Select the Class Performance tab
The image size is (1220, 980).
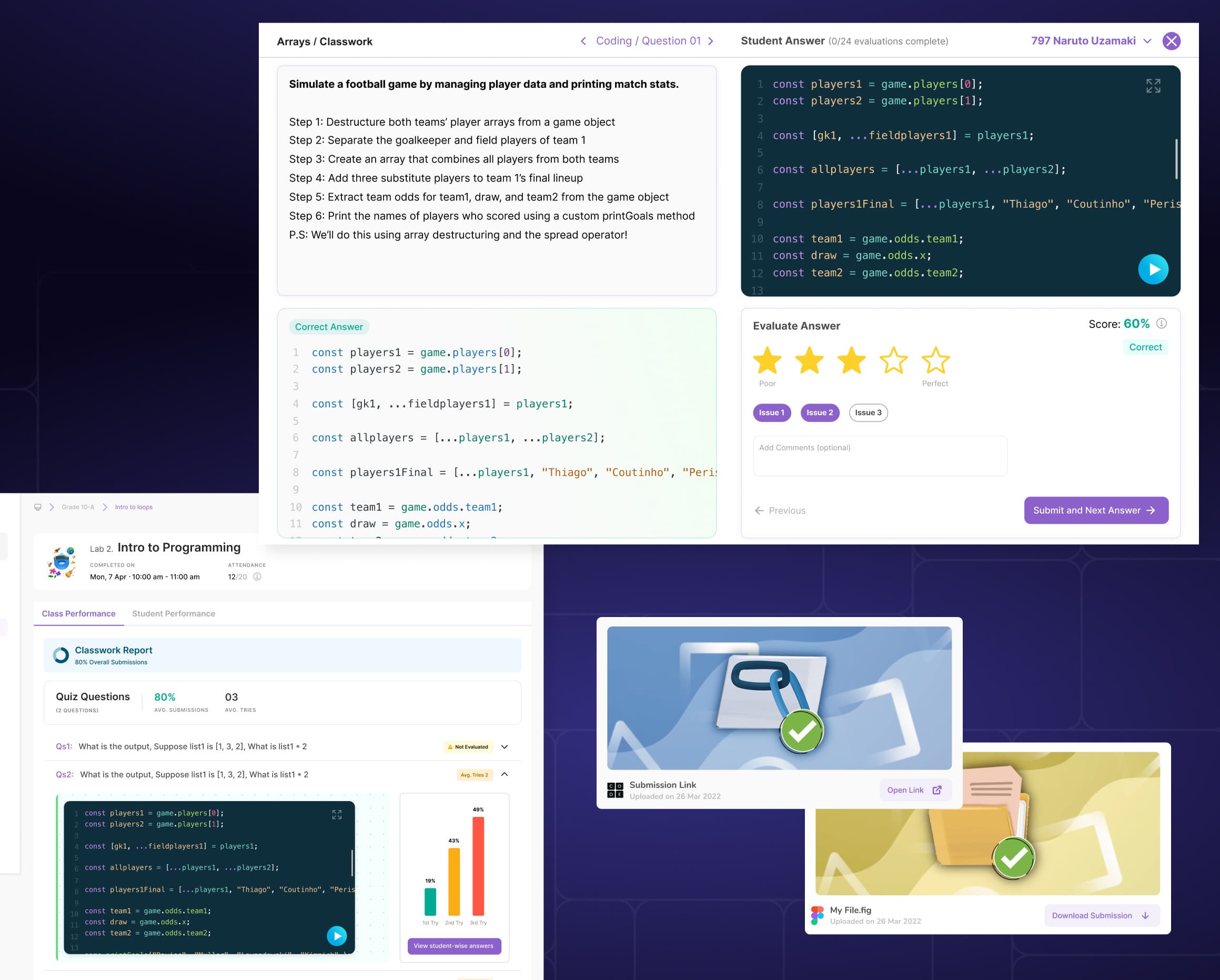[x=79, y=613]
